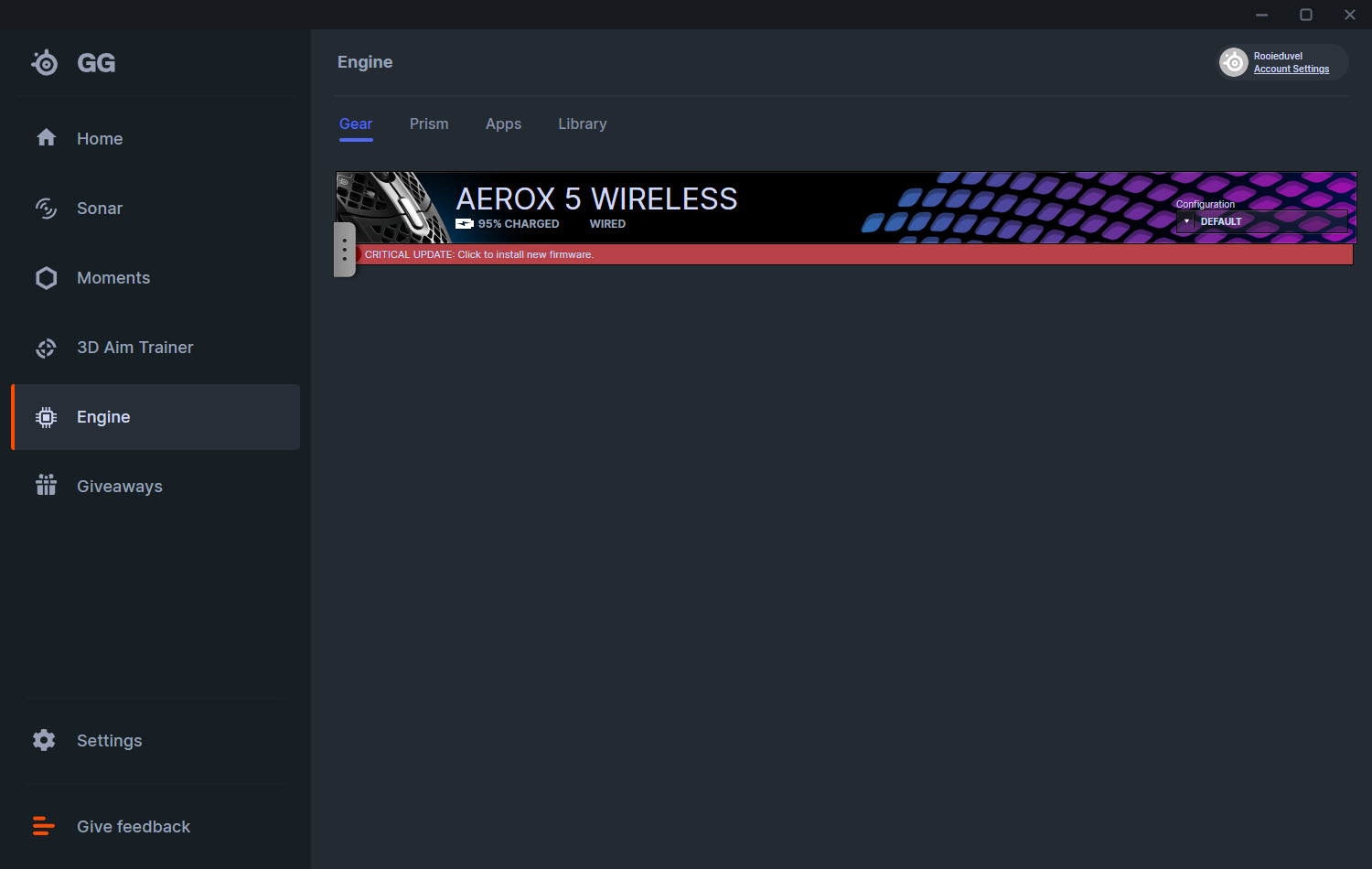Open Home via the house icon
1372x869 pixels.
(x=46, y=138)
